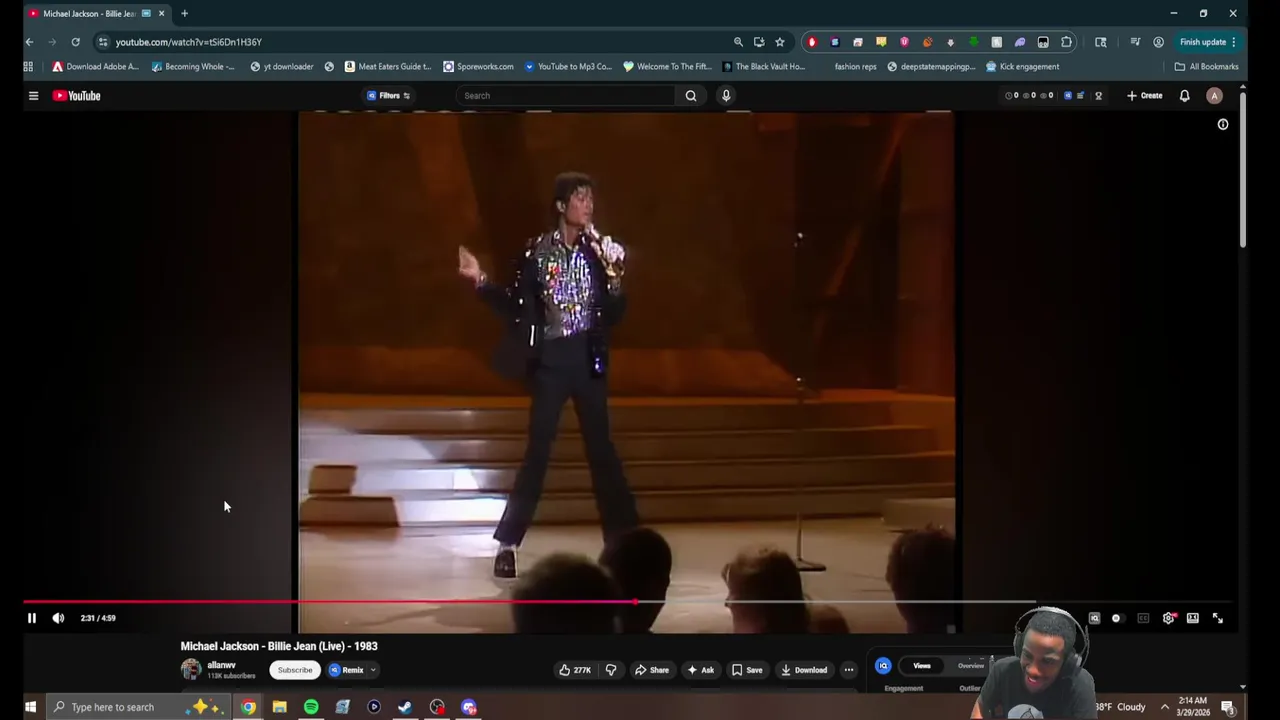The height and width of the screenshot is (720, 1280).
Task: Open the Extensions puzzle icon
Action: click(1066, 42)
